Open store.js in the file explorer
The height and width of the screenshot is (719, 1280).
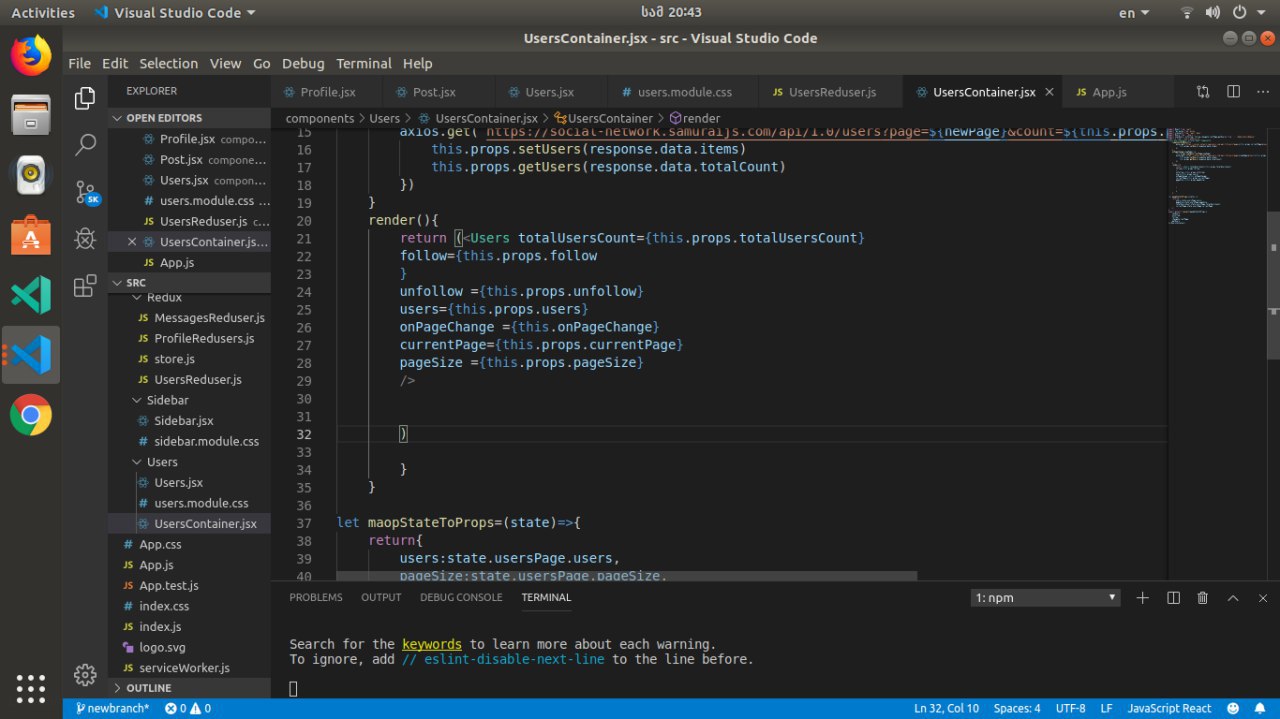pyautogui.click(x=174, y=359)
